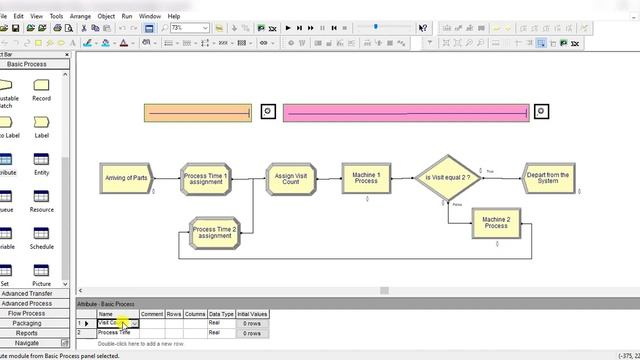
Task: Click the Start Over run button
Action: (x=334, y=28)
